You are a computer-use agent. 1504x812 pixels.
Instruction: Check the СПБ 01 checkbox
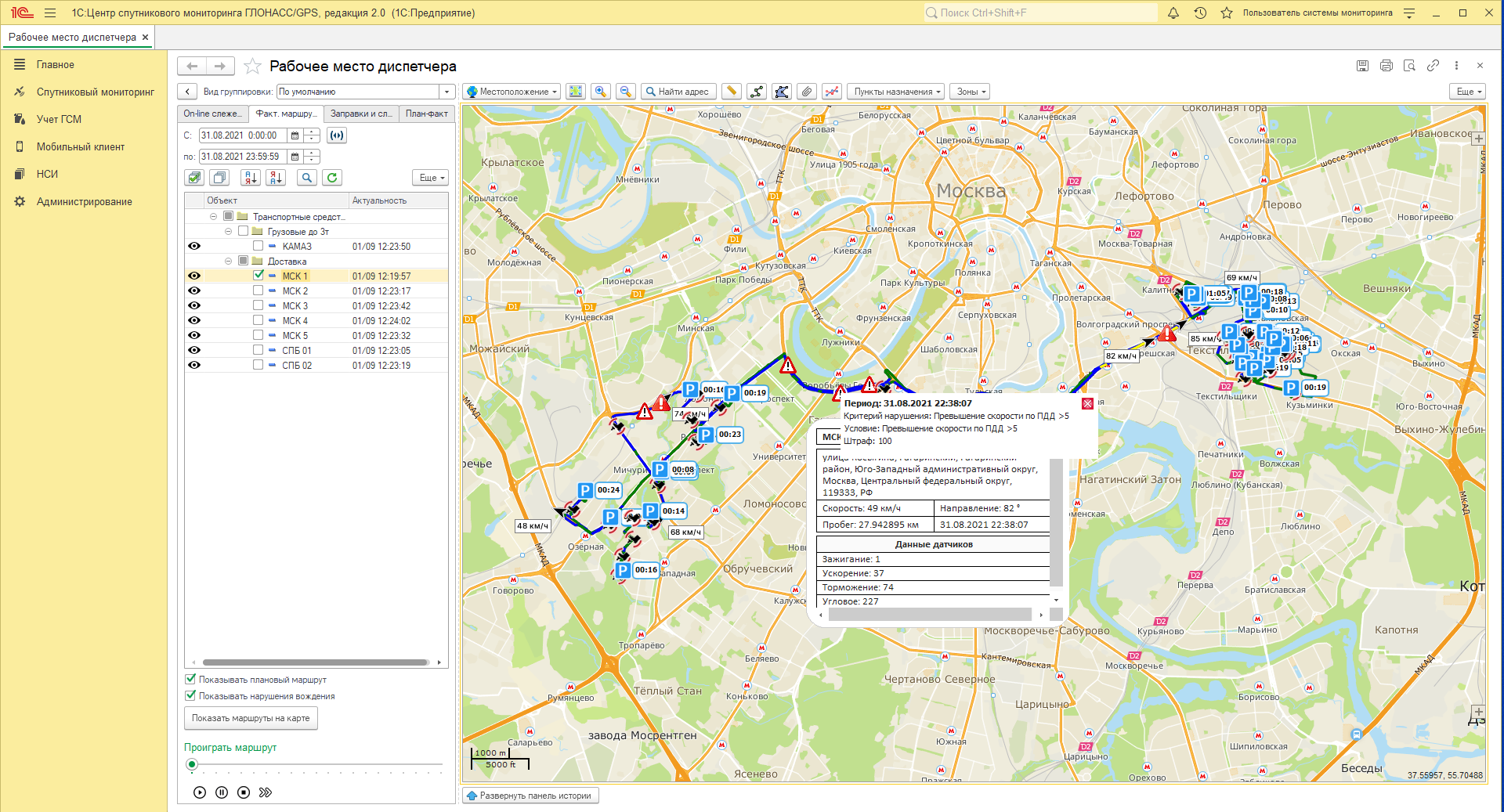tap(258, 350)
